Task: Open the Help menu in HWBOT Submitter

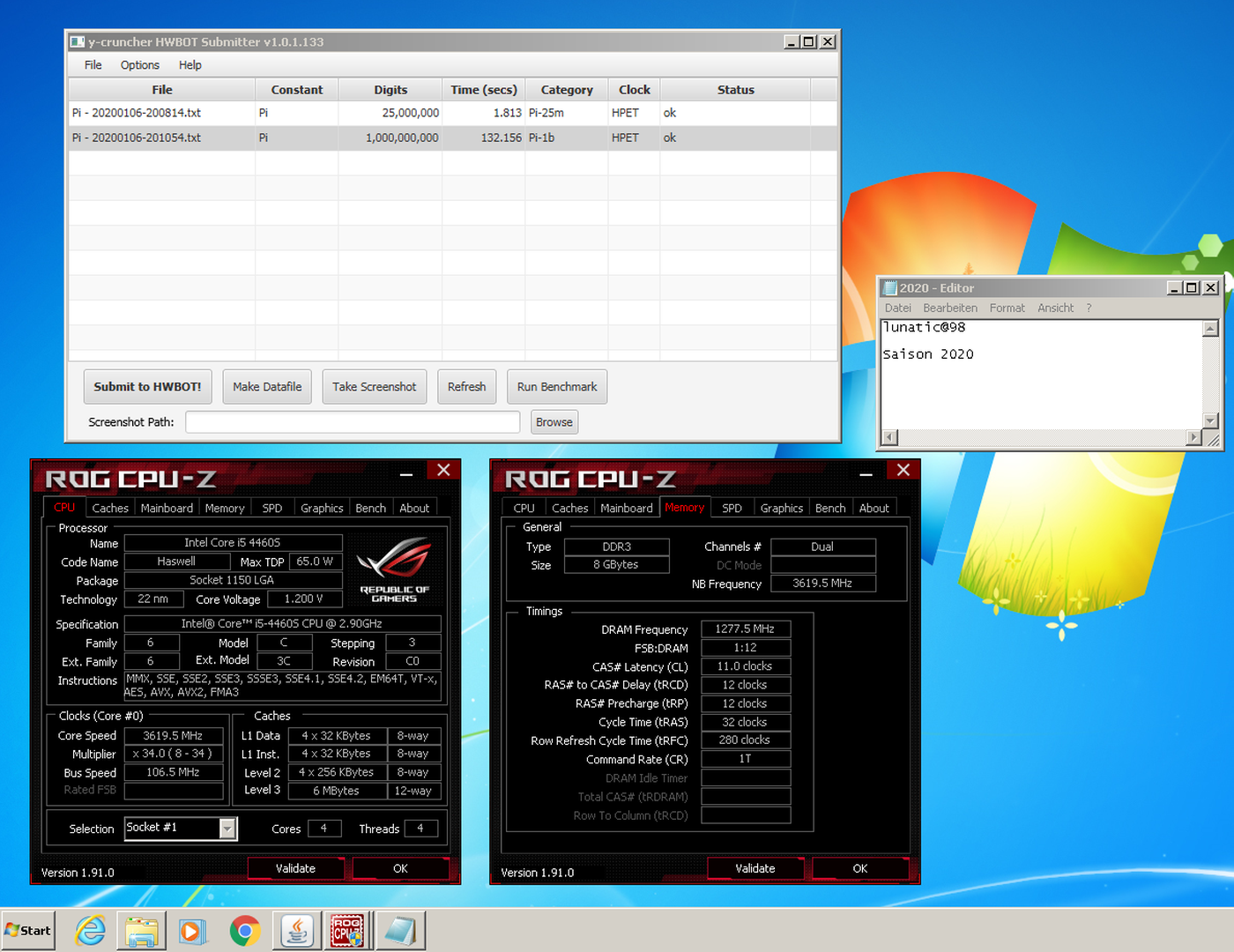Action: [x=190, y=65]
